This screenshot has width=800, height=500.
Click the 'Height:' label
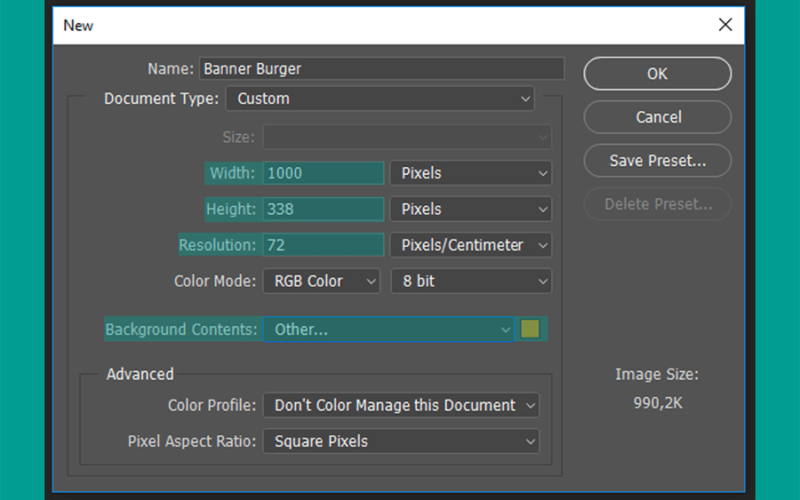click(231, 209)
